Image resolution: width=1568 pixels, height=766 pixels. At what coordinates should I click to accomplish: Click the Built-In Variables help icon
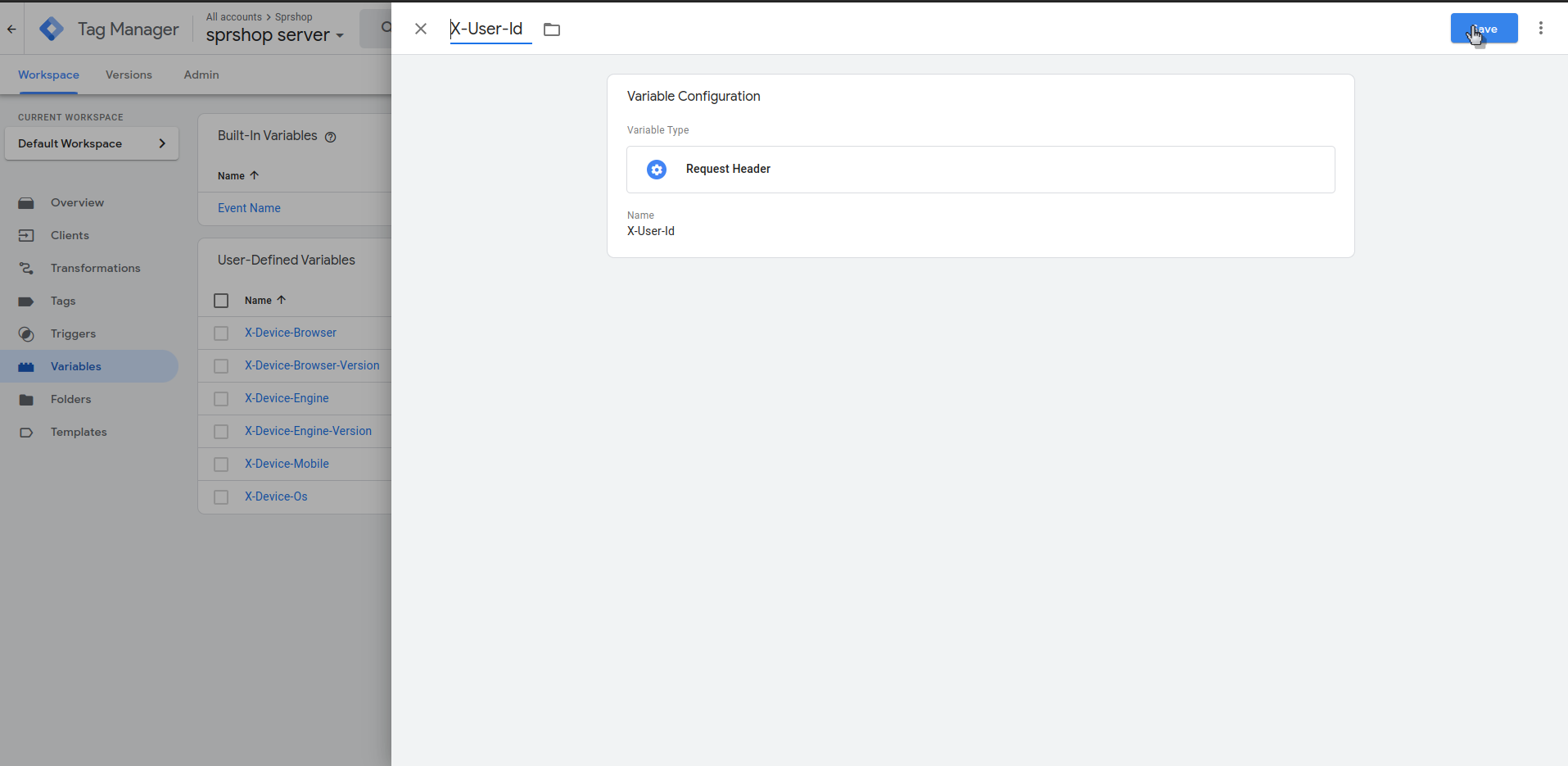pyautogui.click(x=331, y=137)
